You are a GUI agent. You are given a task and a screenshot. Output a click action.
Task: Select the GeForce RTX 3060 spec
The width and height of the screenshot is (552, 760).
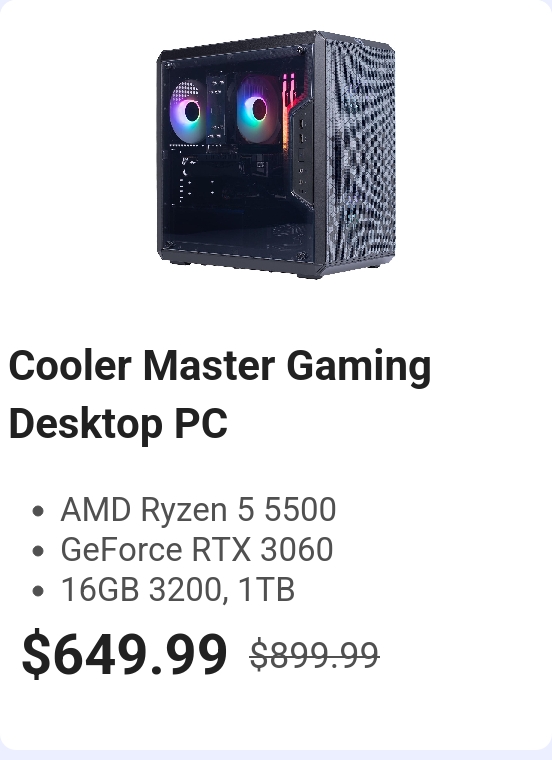[197, 549]
